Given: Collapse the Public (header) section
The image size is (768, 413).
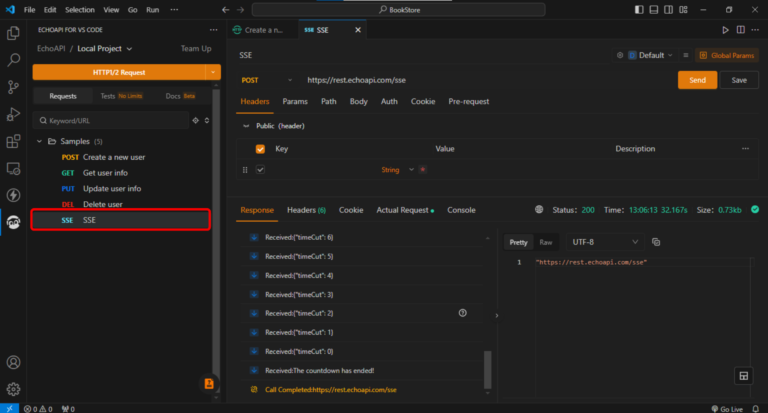Looking at the screenshot, I should click(x=247, y=126).
